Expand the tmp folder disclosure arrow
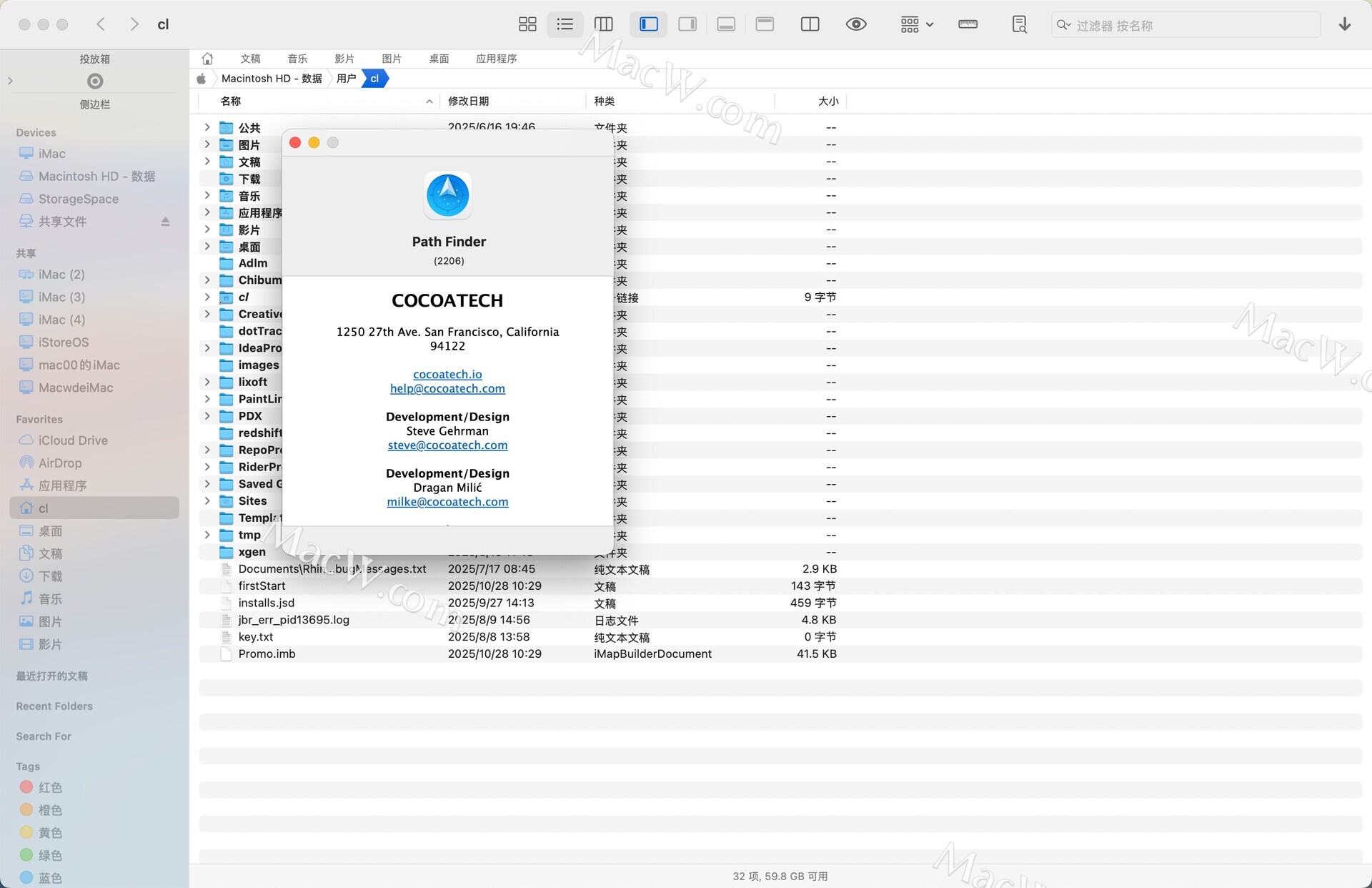This screenshot has width=1372, height=888. pos(207,535)
